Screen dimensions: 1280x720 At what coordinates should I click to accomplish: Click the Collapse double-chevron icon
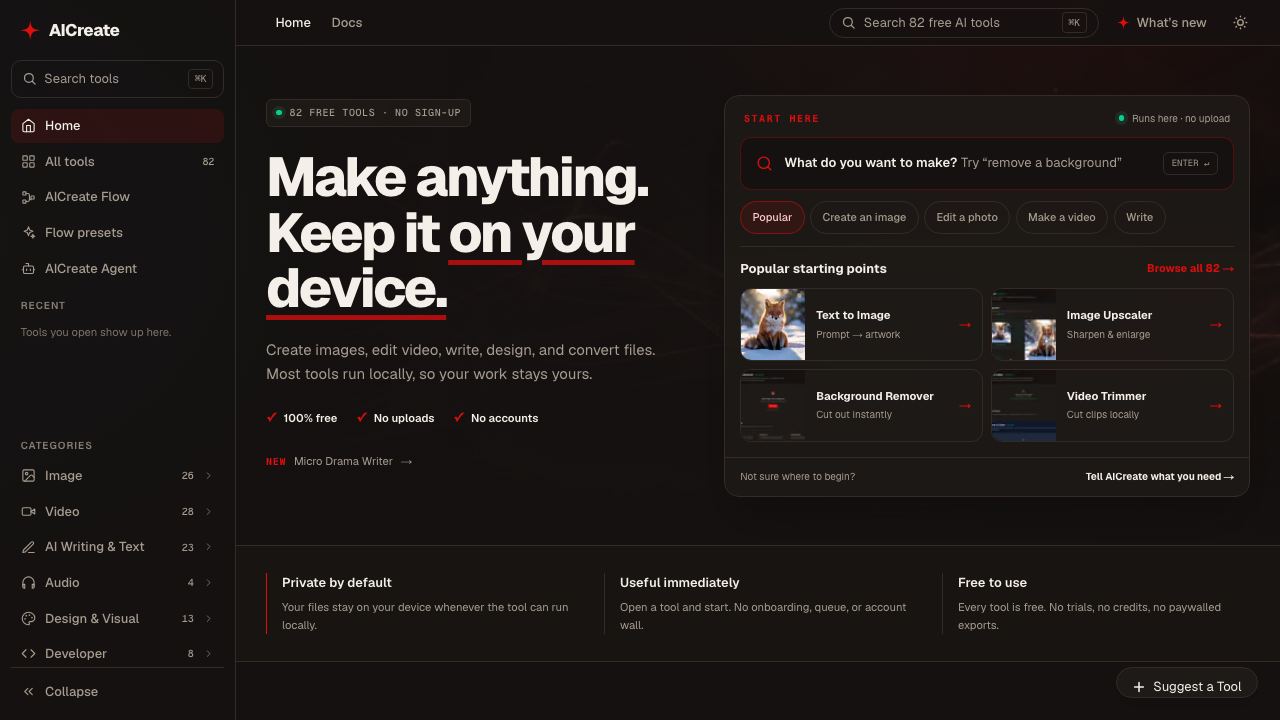point(28,692)
